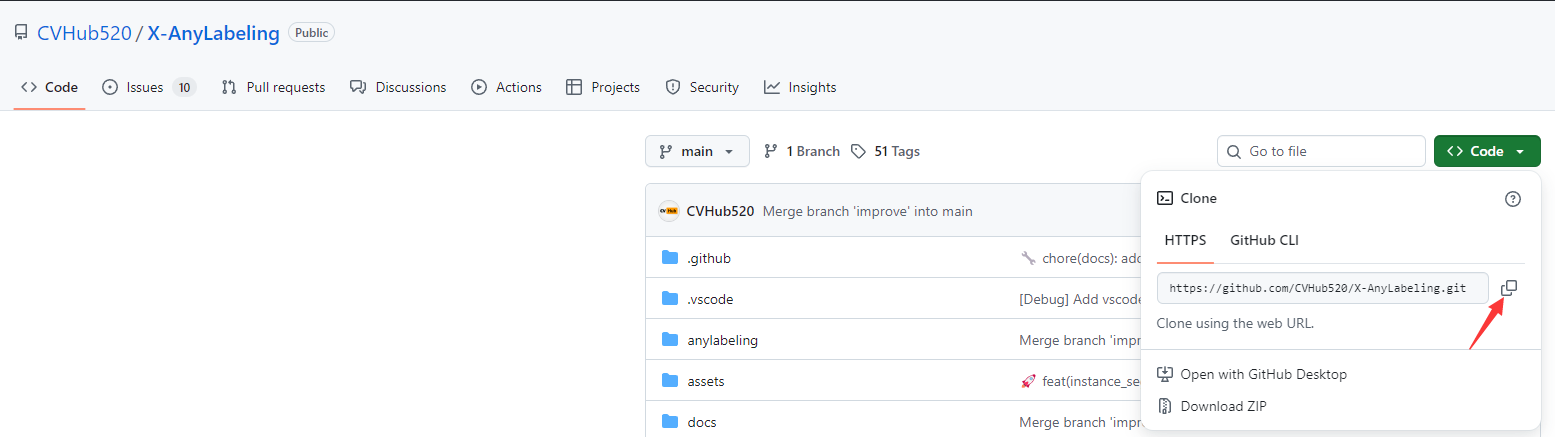Click the CVHub520 avatar in commit row
Screen dimensions: 1555x437
[668, 211]
